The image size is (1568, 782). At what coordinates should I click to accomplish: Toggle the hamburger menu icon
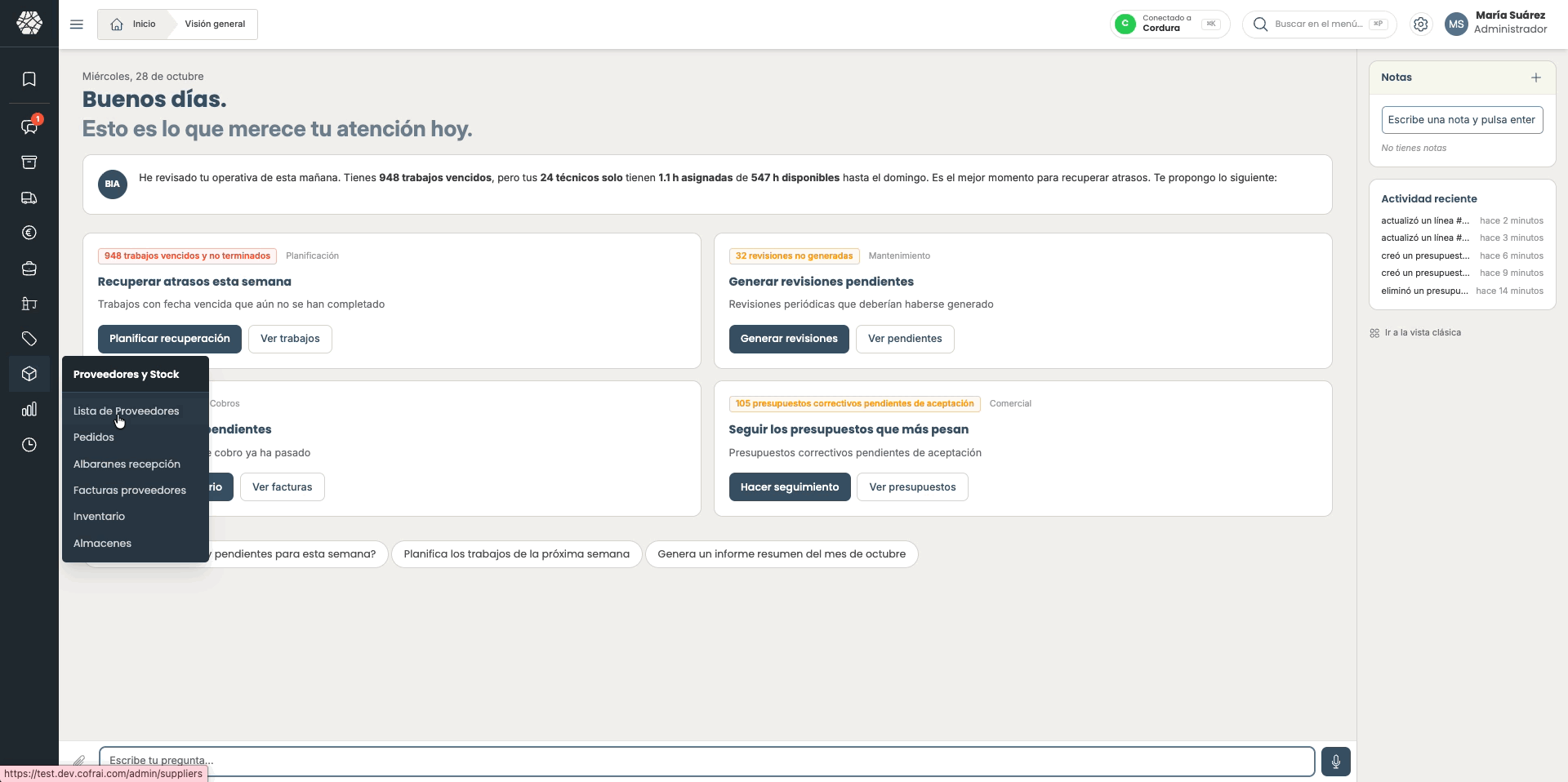point(77,24)
